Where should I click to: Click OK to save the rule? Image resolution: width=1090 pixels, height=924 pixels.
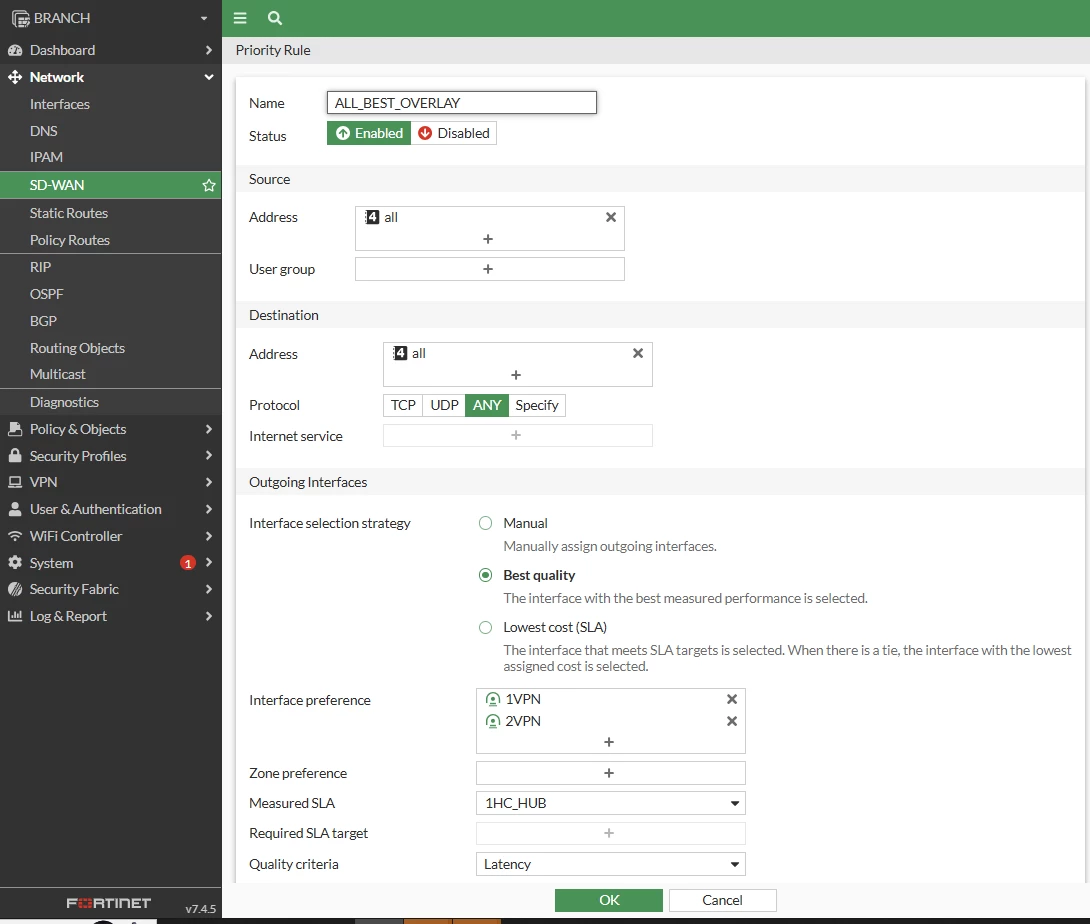(x=609, y=900)
